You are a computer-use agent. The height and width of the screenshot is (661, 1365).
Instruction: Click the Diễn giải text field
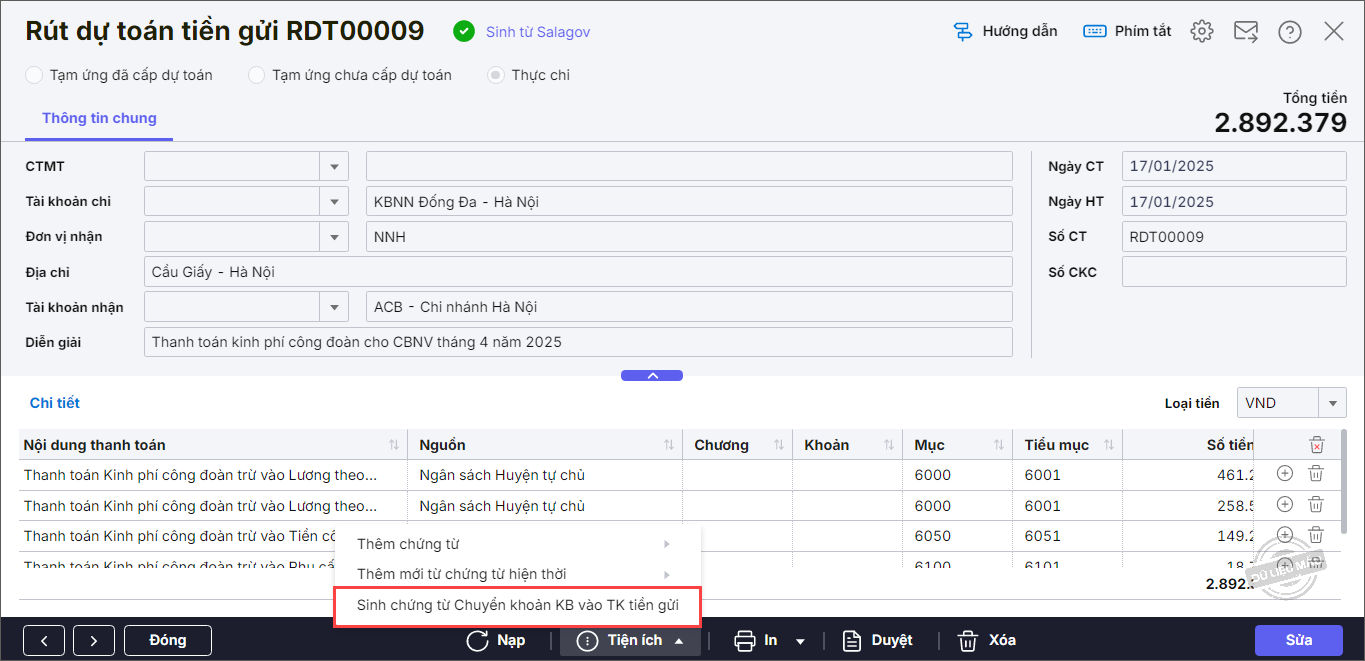click(x=578, y=342)
